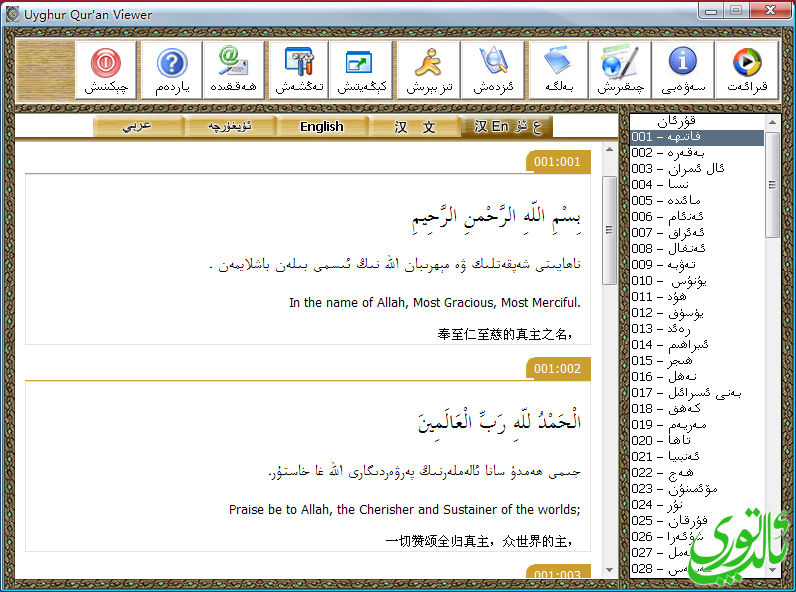Screen dimensions: 796x592
Task: Open search magnifier icon
Action: [x=493, y=70]
